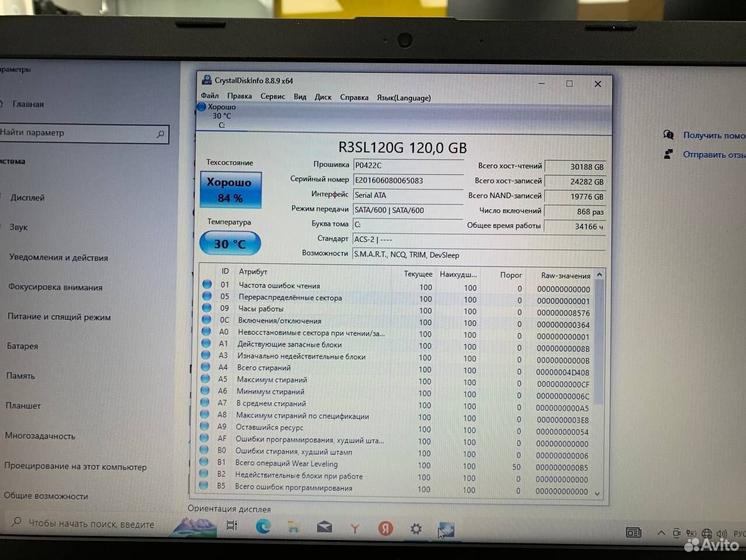Click the scroll up arrow of attribute list
The height and width of the screenshot is (560, 746).
click(x=599, y=275)
